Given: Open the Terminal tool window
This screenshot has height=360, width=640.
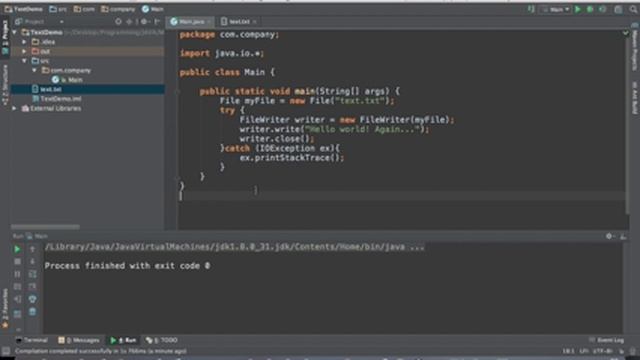Looking at the screenshot, I should click(x=32, y=340).
